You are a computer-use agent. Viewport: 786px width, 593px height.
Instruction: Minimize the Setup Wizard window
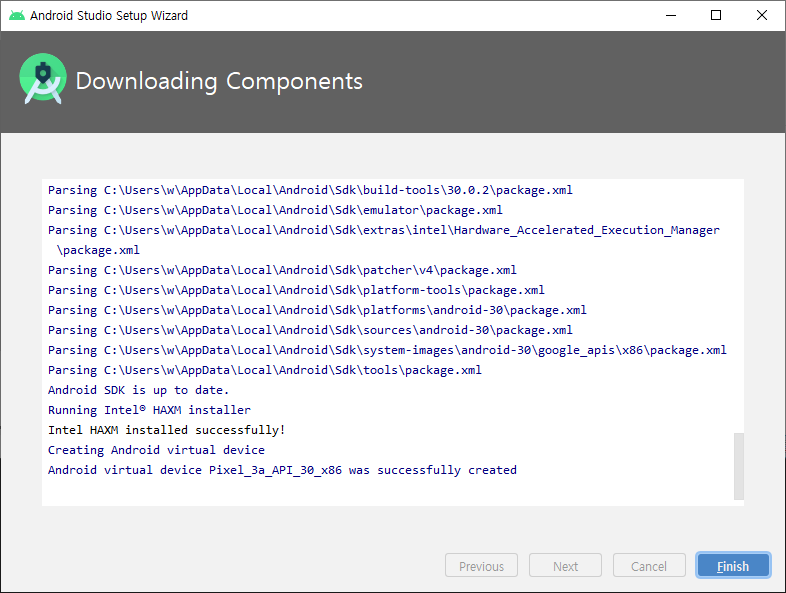(x=671, y=16)
